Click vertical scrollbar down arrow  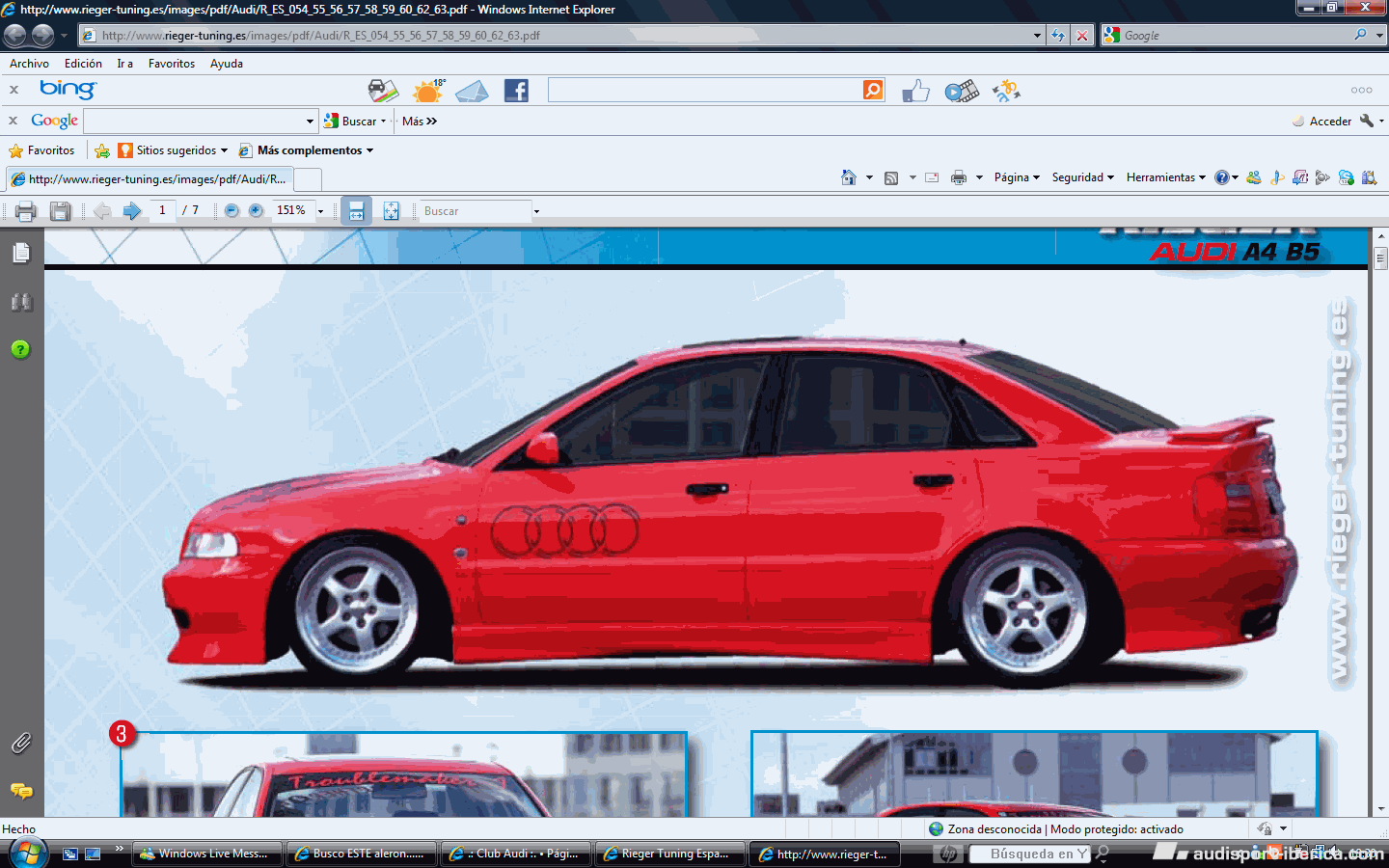(x=1380, y=809)
